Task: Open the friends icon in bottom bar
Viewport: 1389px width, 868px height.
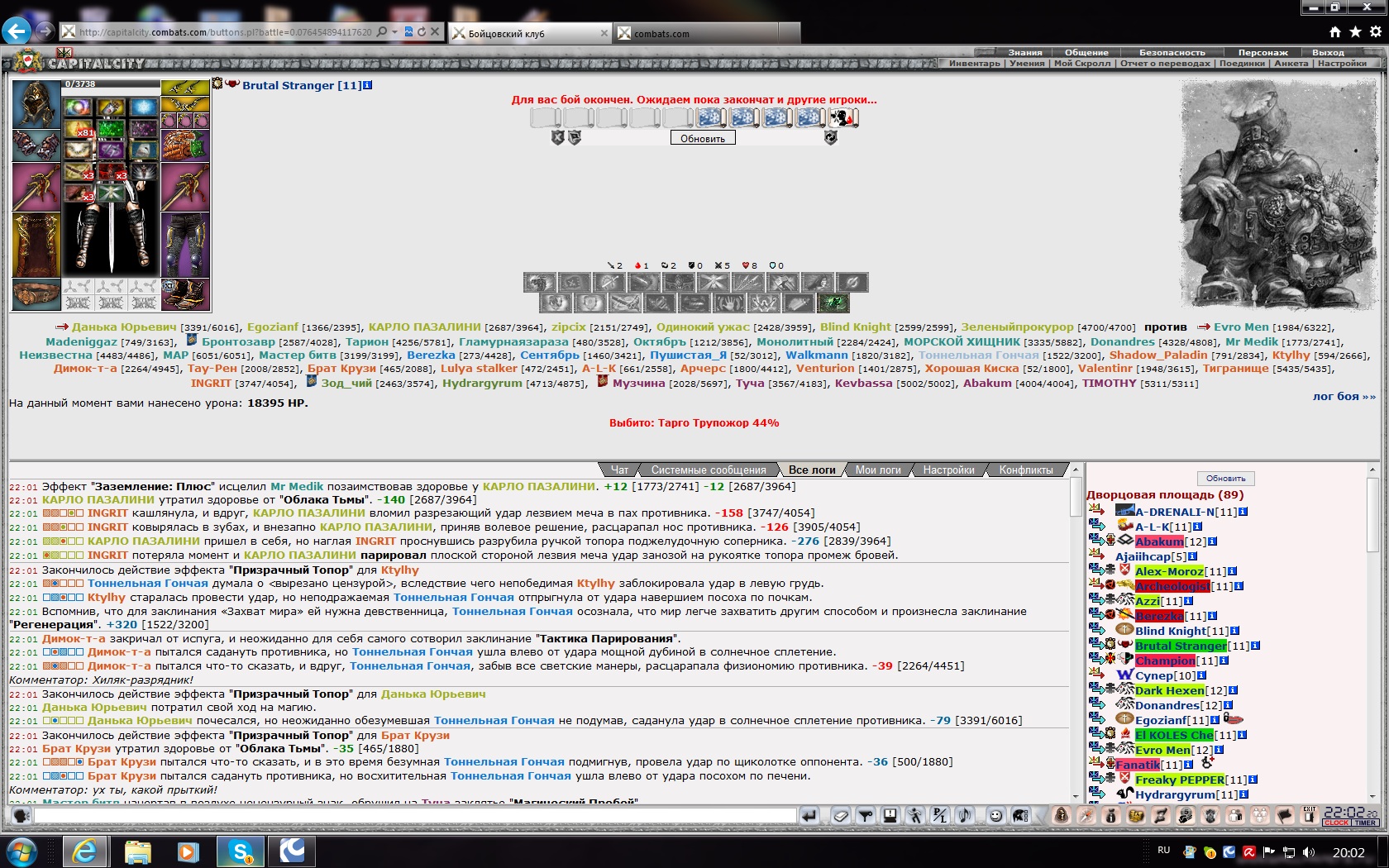Action: click(1235, 816)
